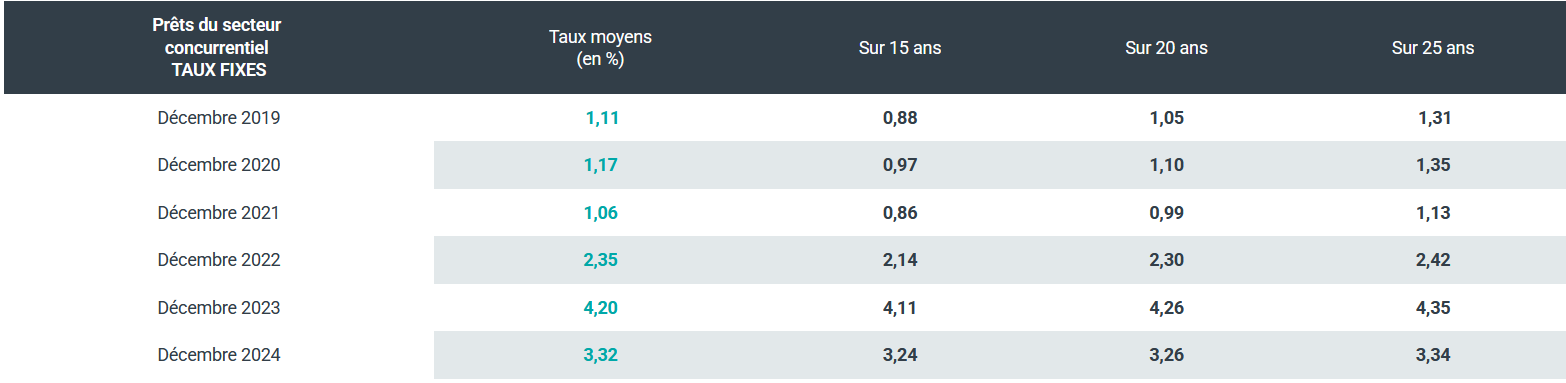Select the 'Décembre 2023' row label
This screenshot has height=383, width=1566.
coord(219,308)
